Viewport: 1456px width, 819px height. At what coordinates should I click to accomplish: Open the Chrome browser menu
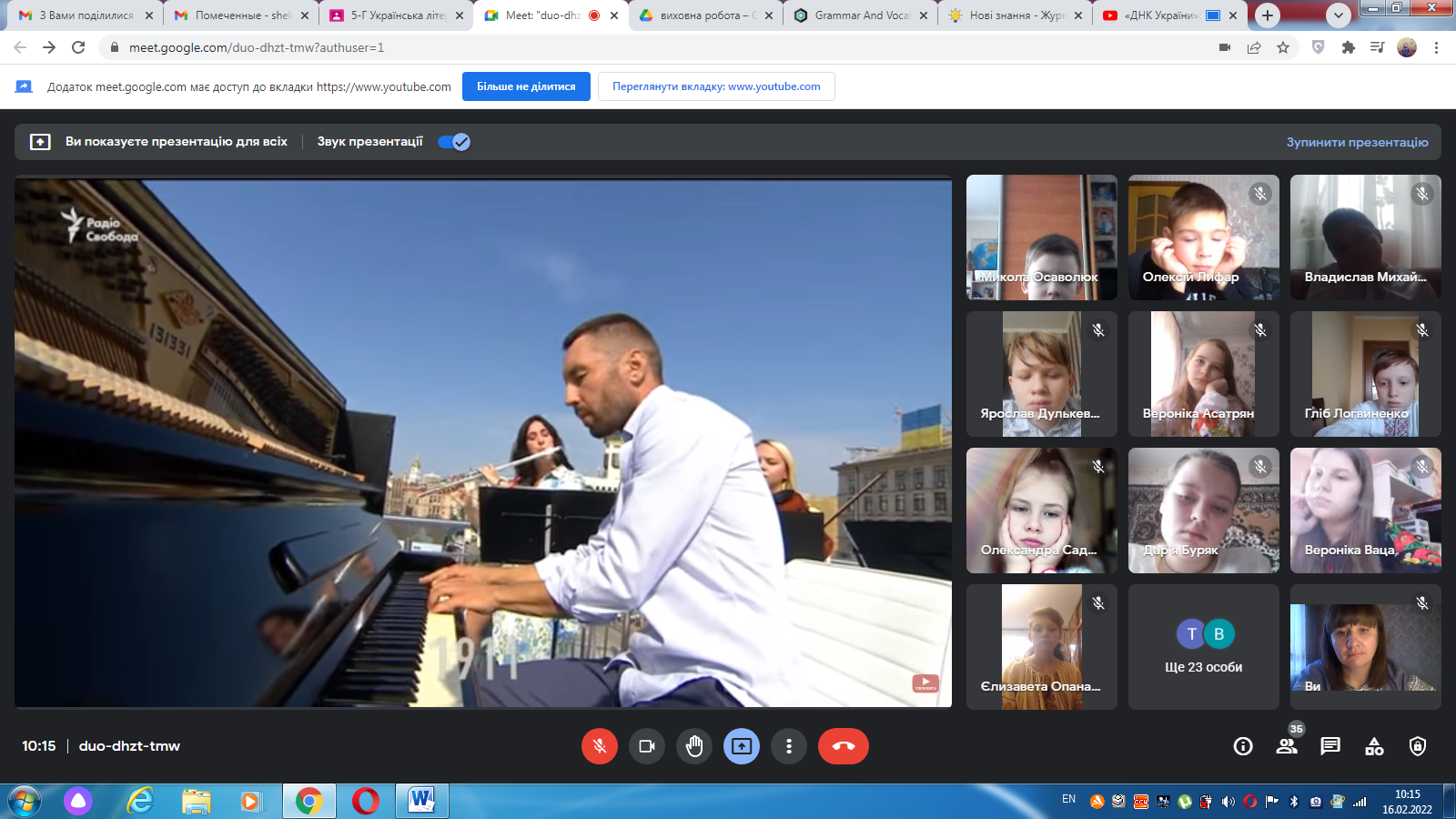click(1436, 47)
